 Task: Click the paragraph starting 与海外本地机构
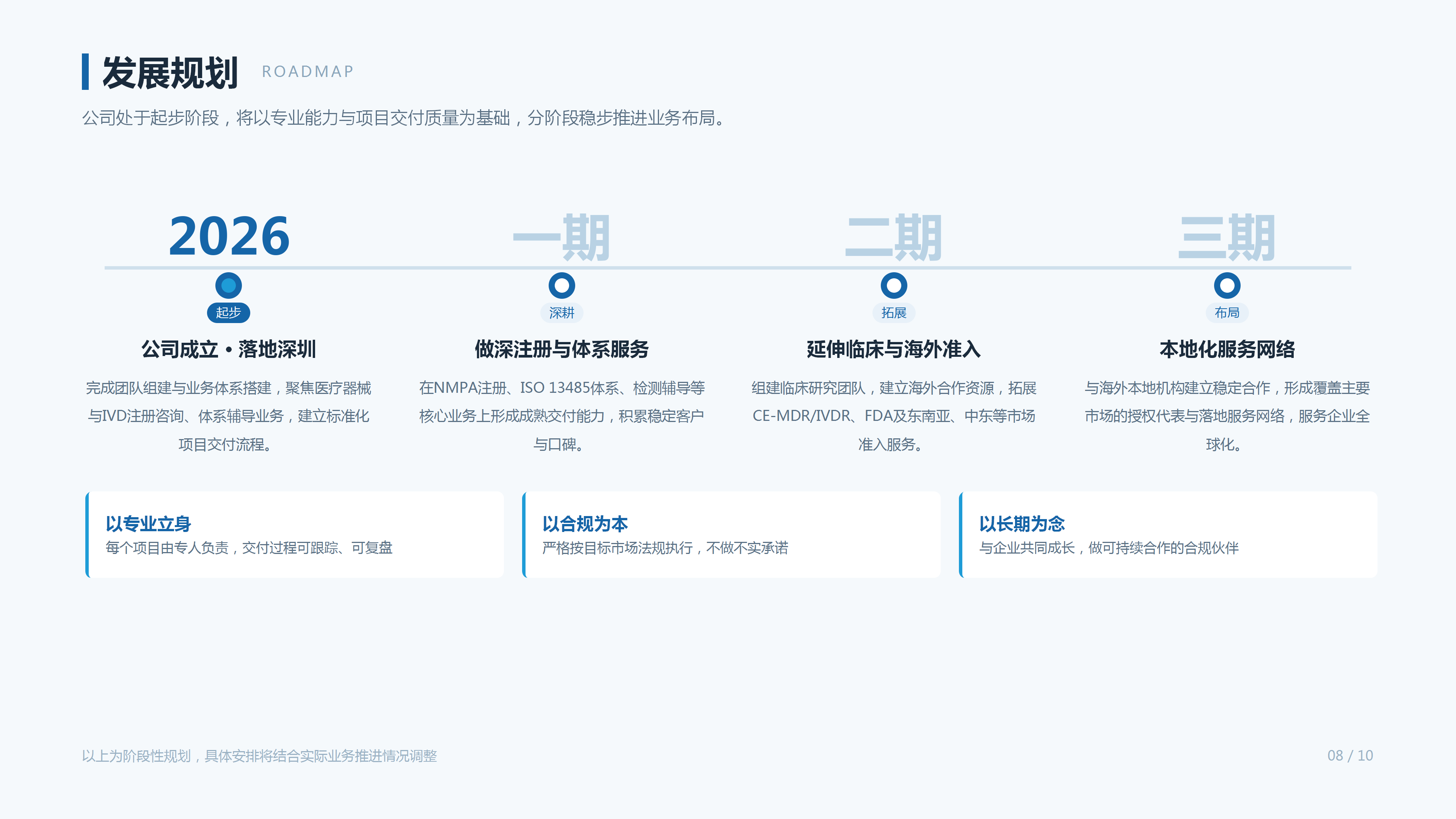click(1227, 416)
